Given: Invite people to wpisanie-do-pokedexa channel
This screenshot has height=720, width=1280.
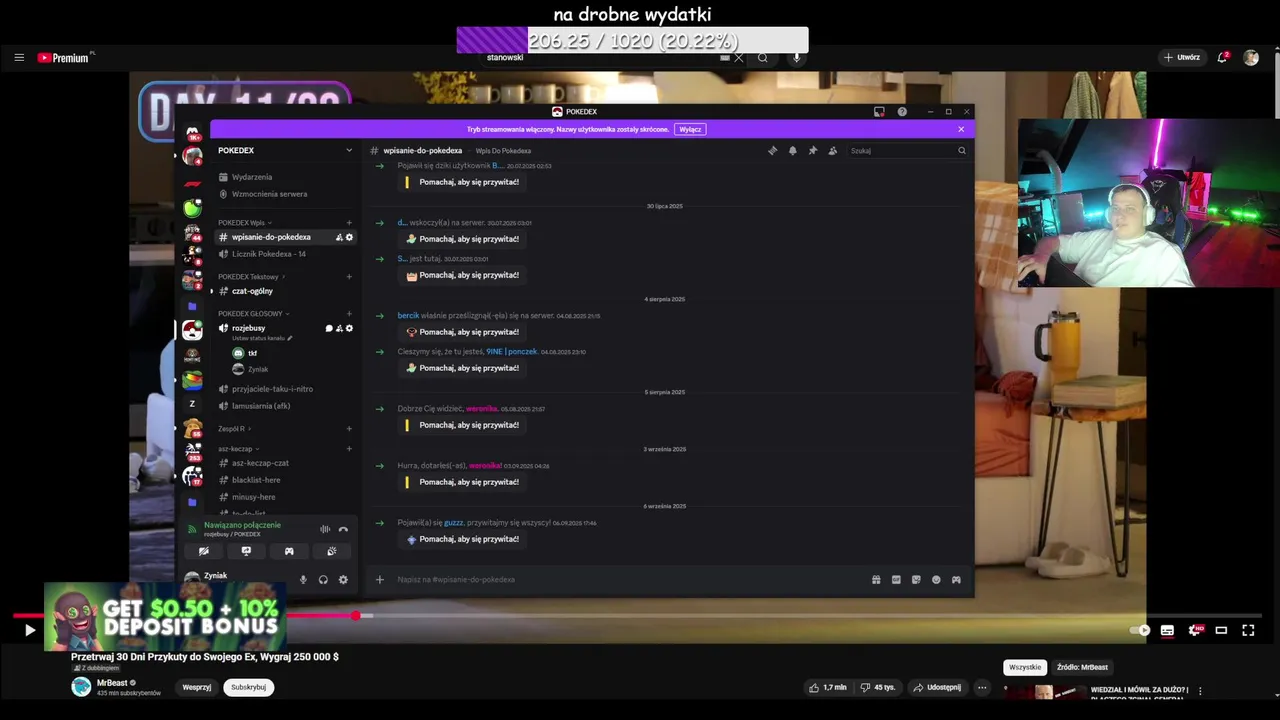Looking at the screenshot, I should pos(339,238).
